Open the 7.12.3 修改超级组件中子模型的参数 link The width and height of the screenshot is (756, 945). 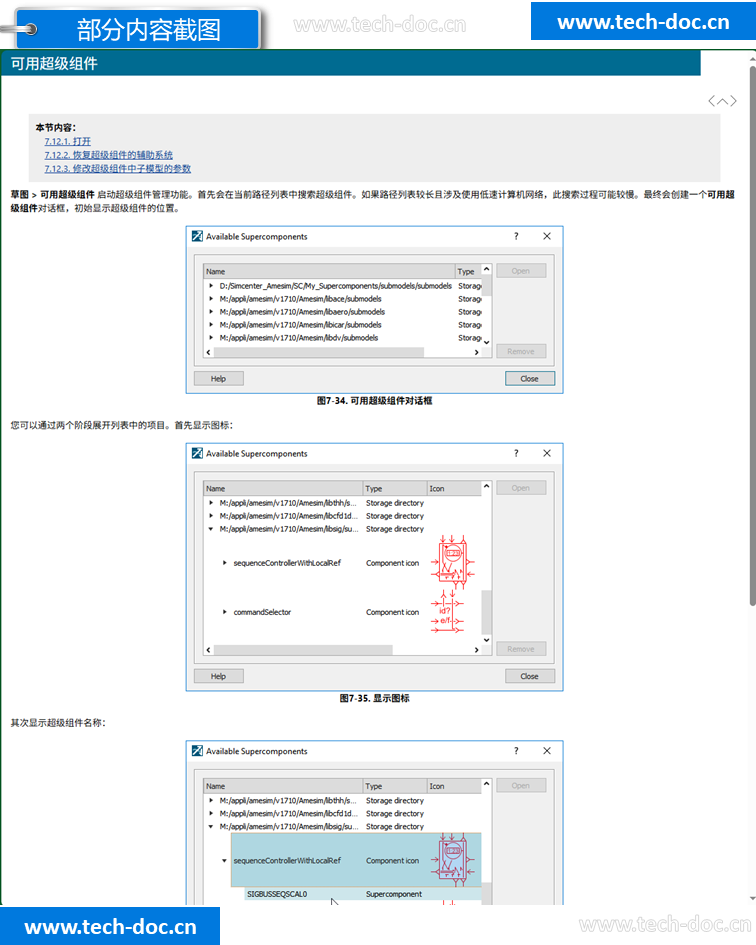(118, 169)
